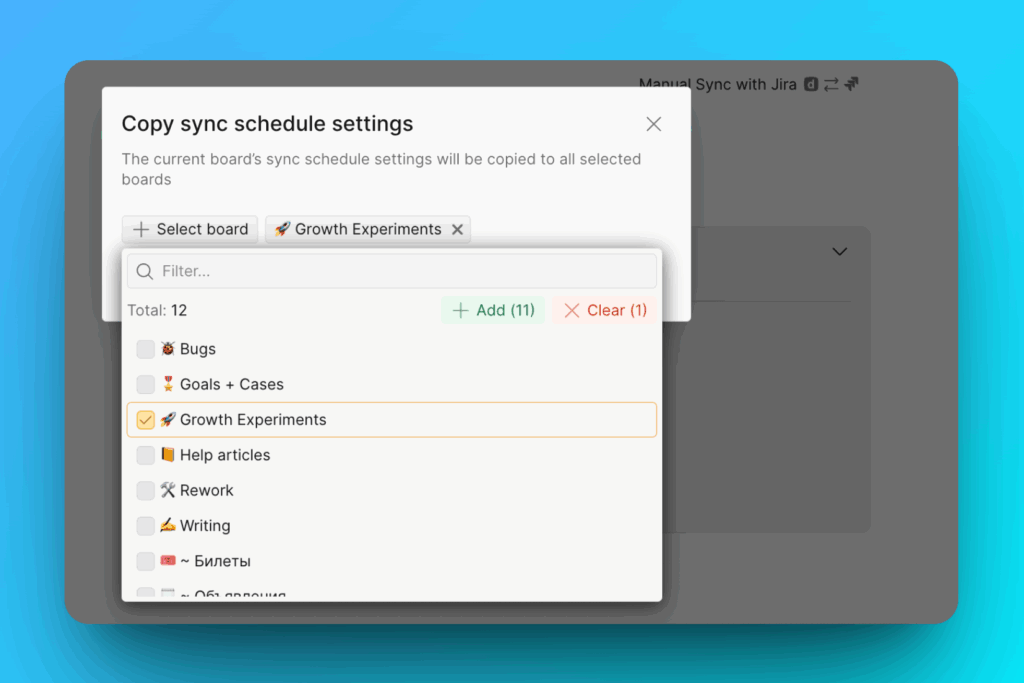Viewport: 1024px width, 683px height.
Task: Click the magnifier icon in the filter field
Action: (145, 271)
